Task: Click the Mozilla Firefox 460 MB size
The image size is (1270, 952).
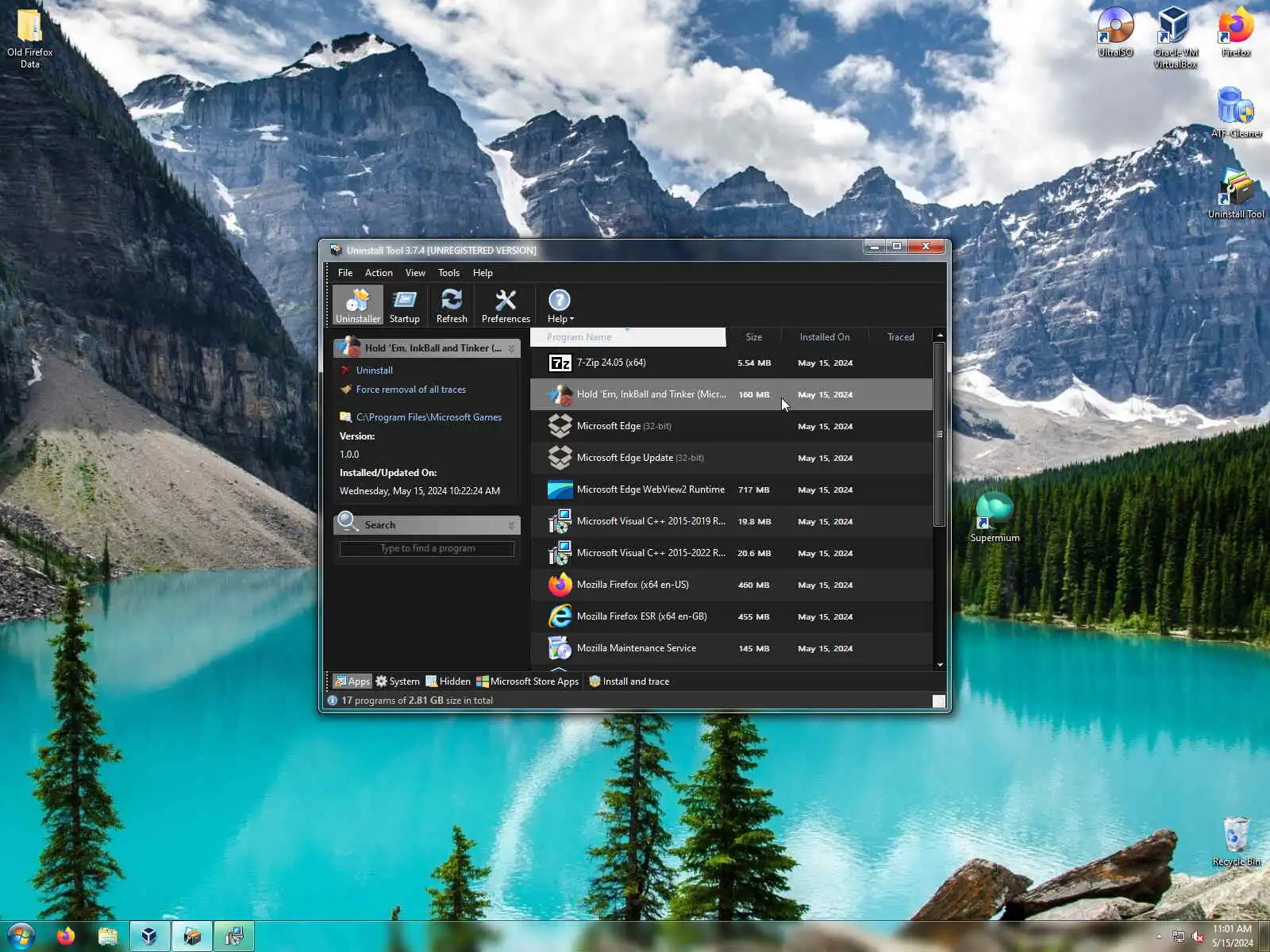Action: coord(753,585)
